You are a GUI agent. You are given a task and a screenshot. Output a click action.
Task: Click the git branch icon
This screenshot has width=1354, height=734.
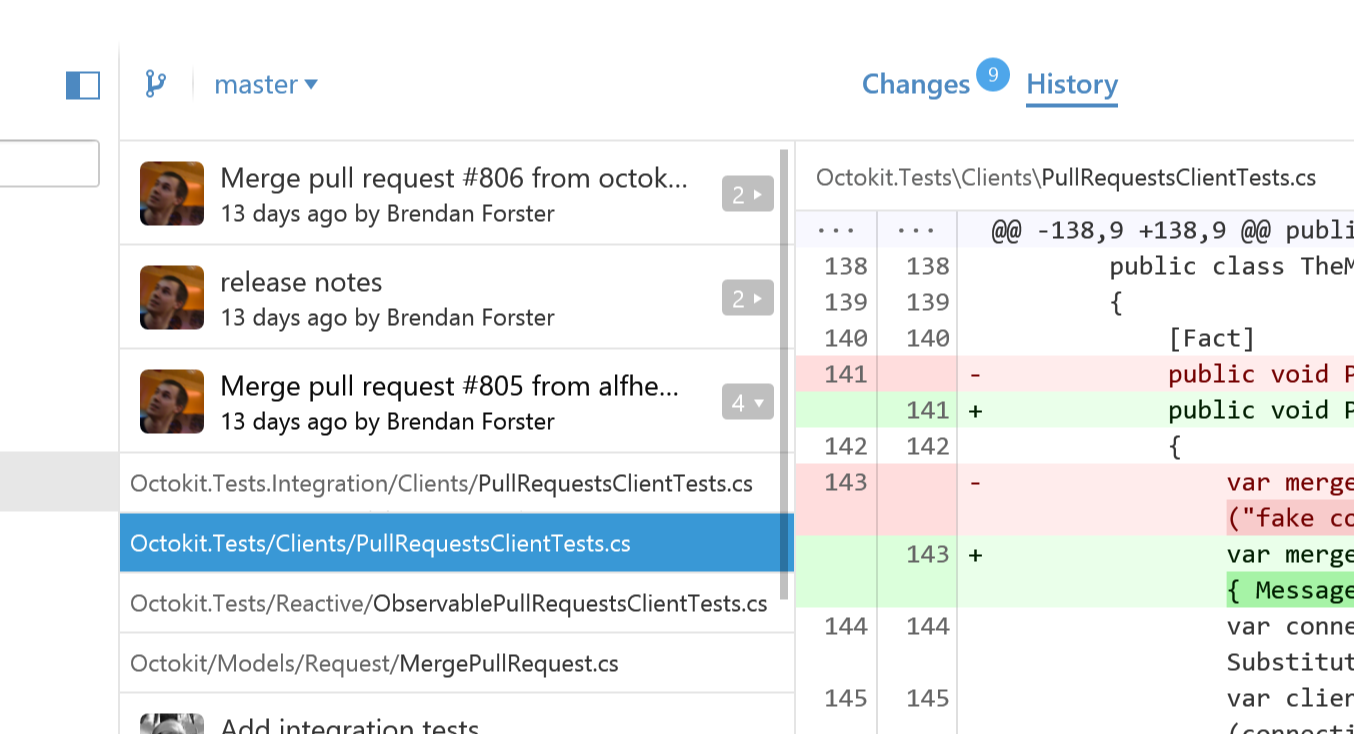tap(155, 84)
